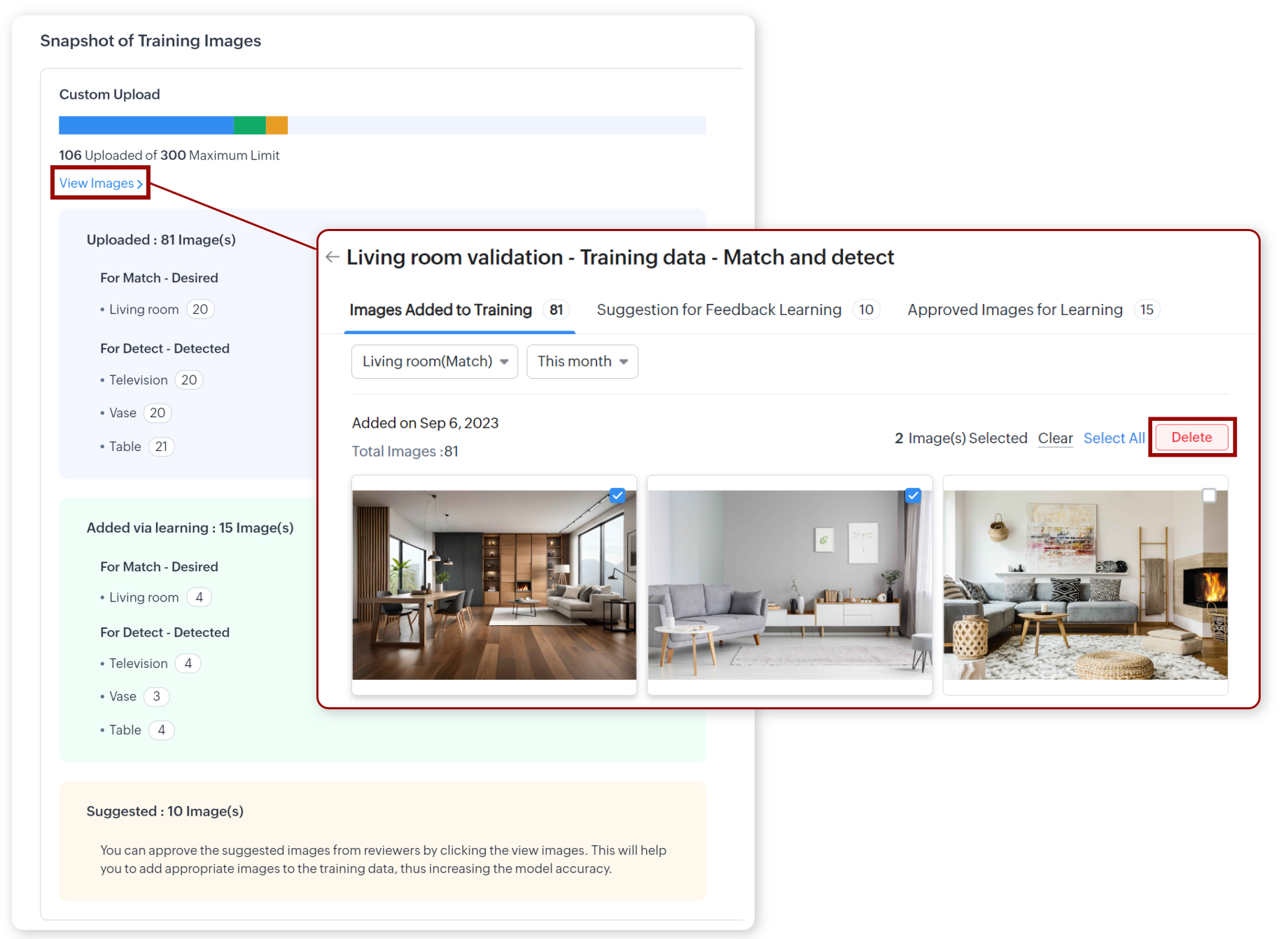Click the blue segment of upload progress bar
The width and height of the screenshot is (1288, 939).
(x=146, y=125)
